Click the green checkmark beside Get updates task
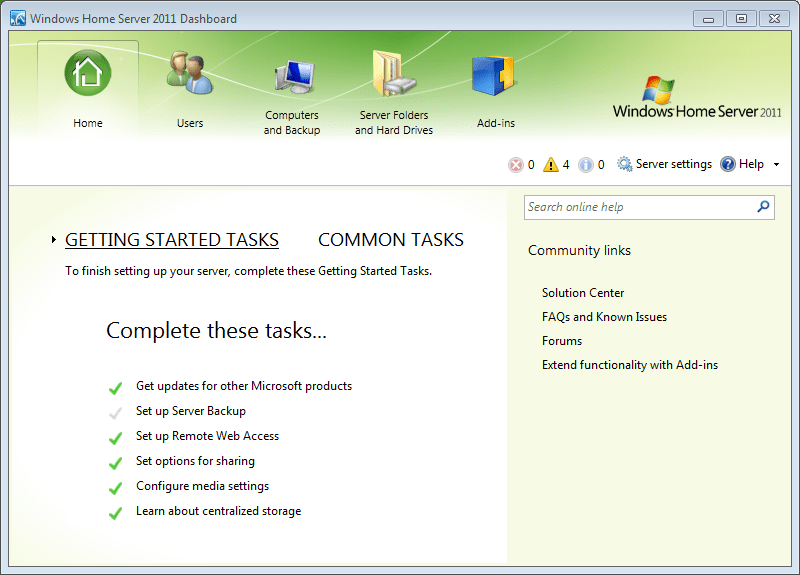The width and height of the screenshot is (800, 575). pyautogui.click(x=115, y=388)
